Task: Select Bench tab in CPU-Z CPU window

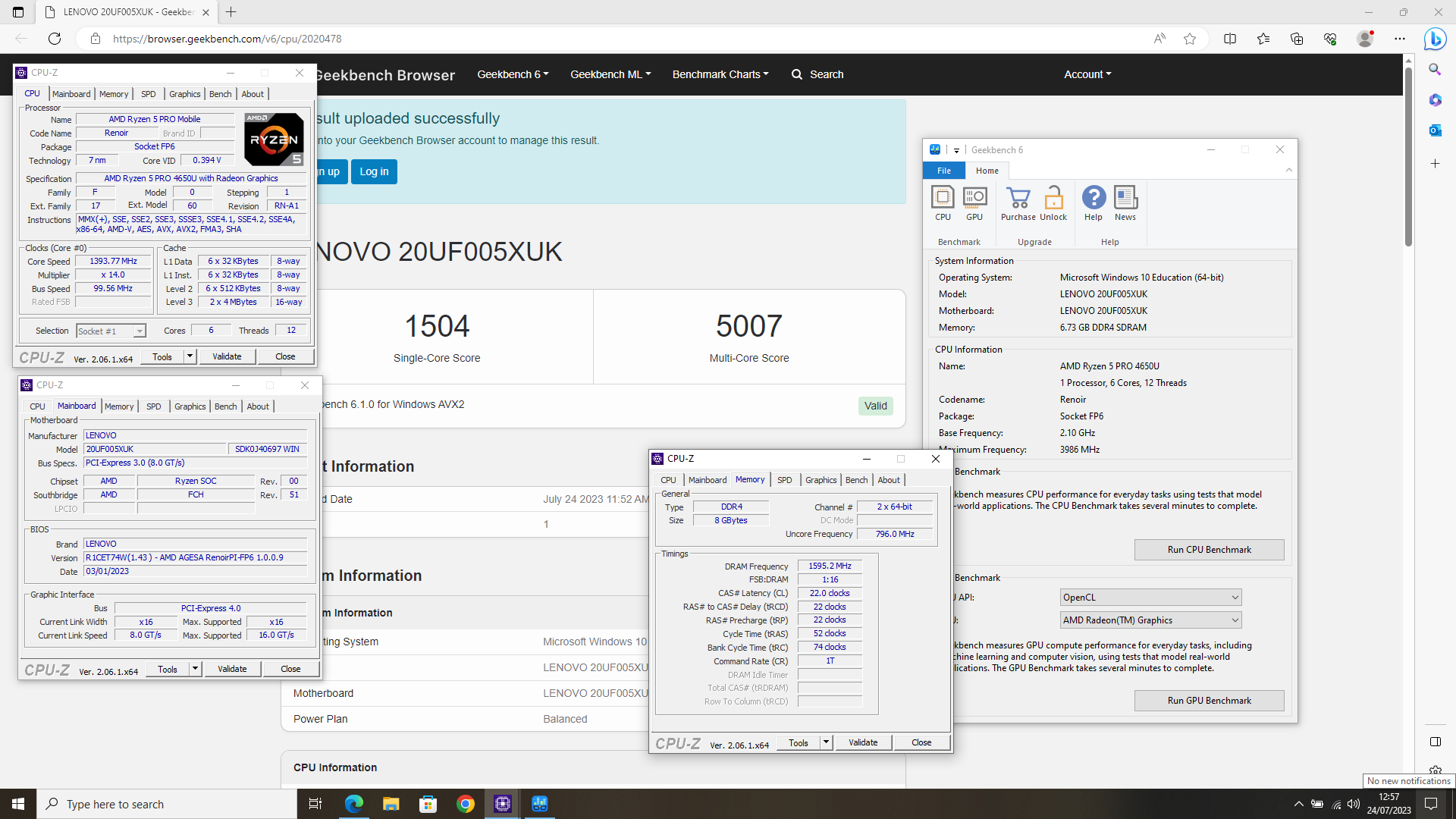Action: point(221,94)
